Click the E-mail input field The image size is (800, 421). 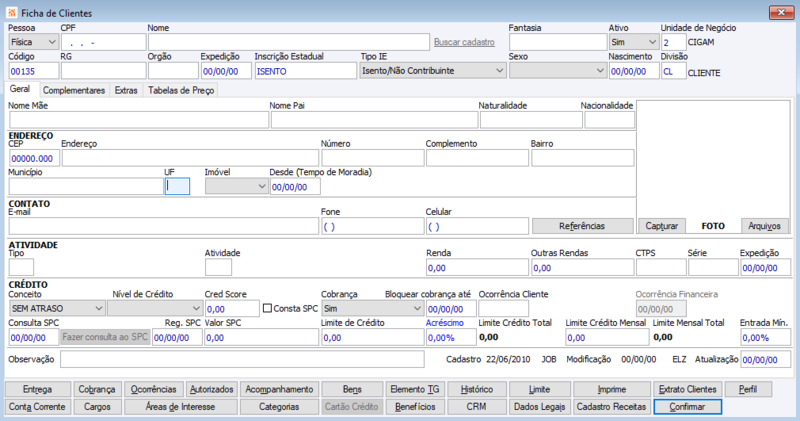click(164, 226)
